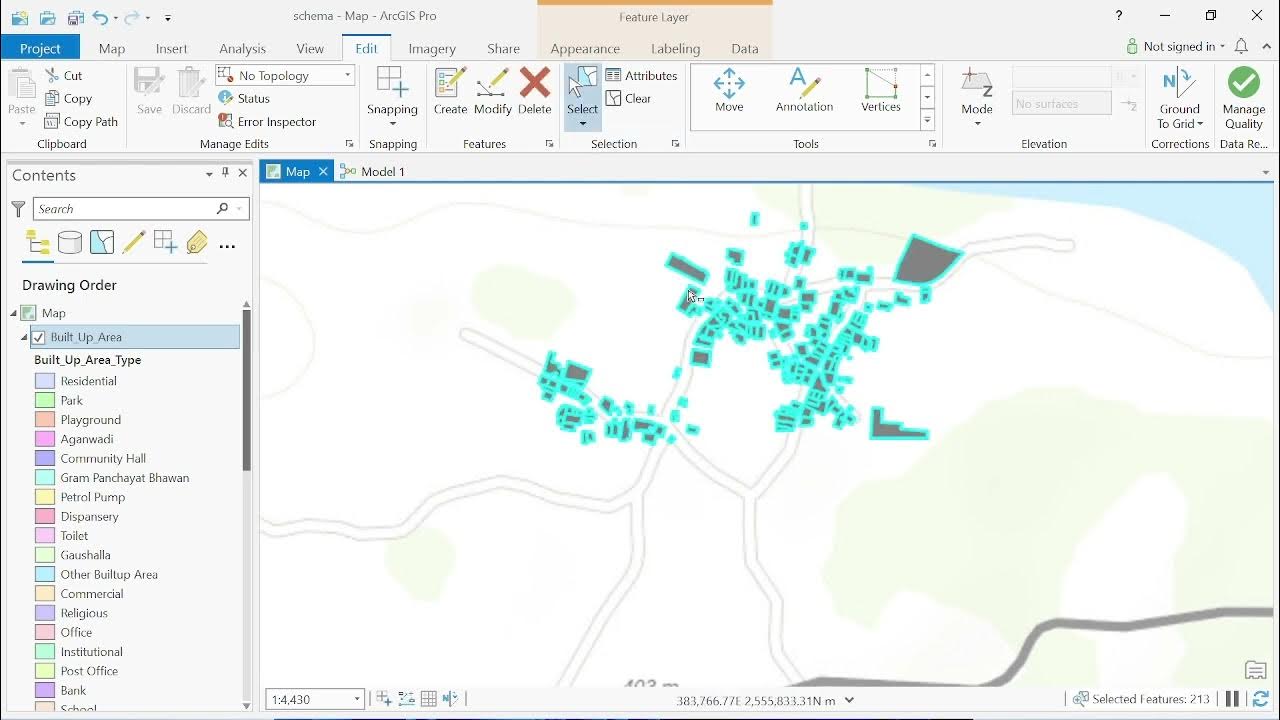
Task: Expand the Select tool dropdown arrow
Action: [x=582, y=124]
